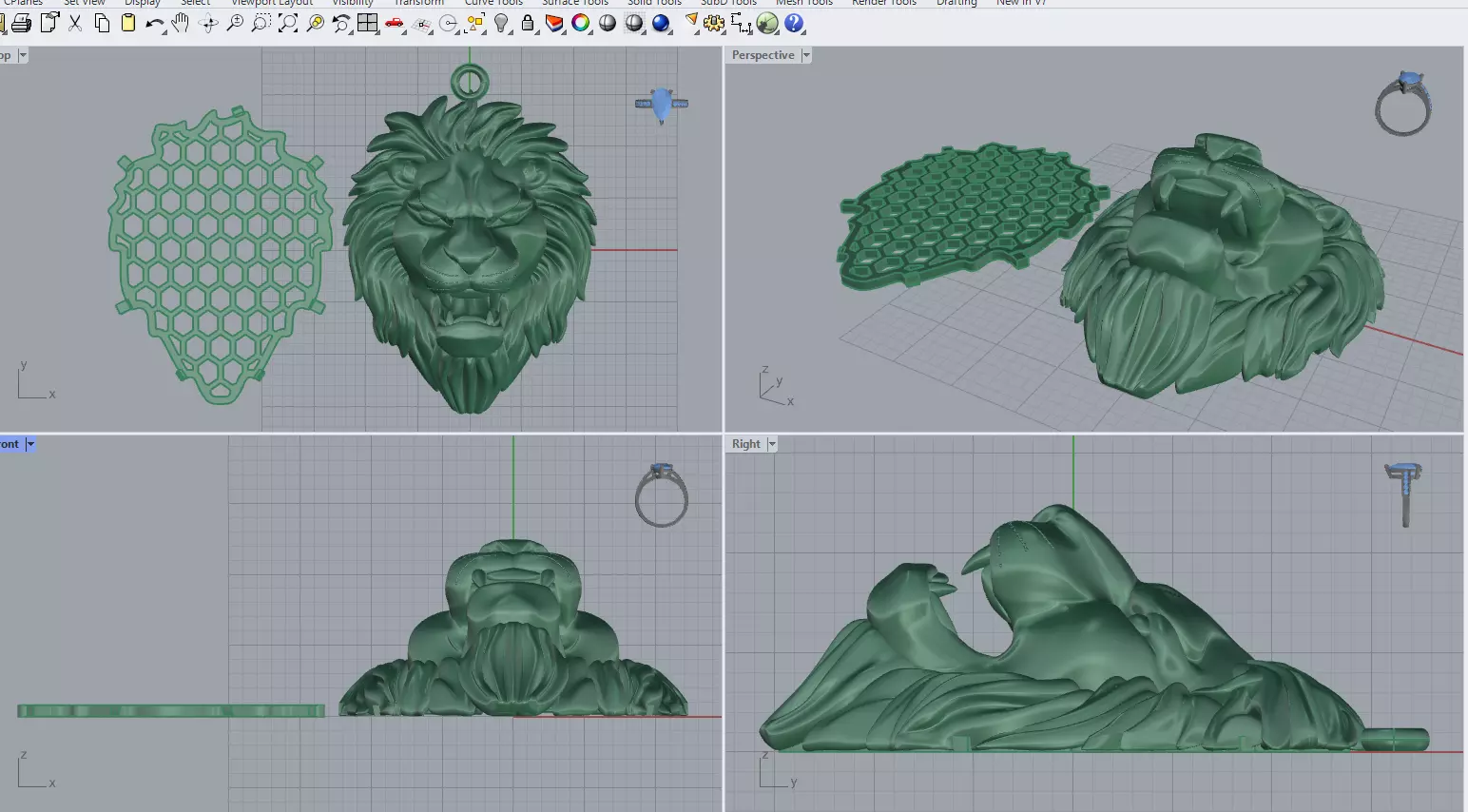
Task: Click the green round Grasshopper icon
Action: pos(767,24)
